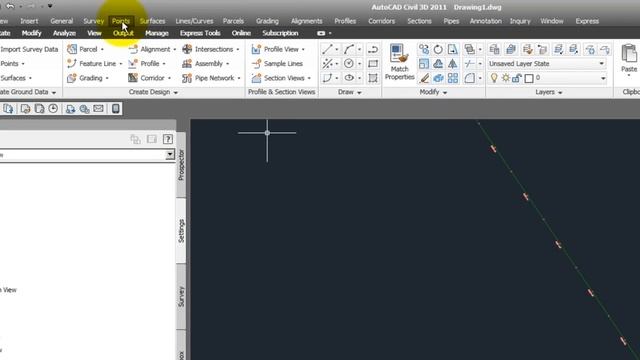Click the Fillet tool in Modify panel
640x360 pixels.
(469, 78)
